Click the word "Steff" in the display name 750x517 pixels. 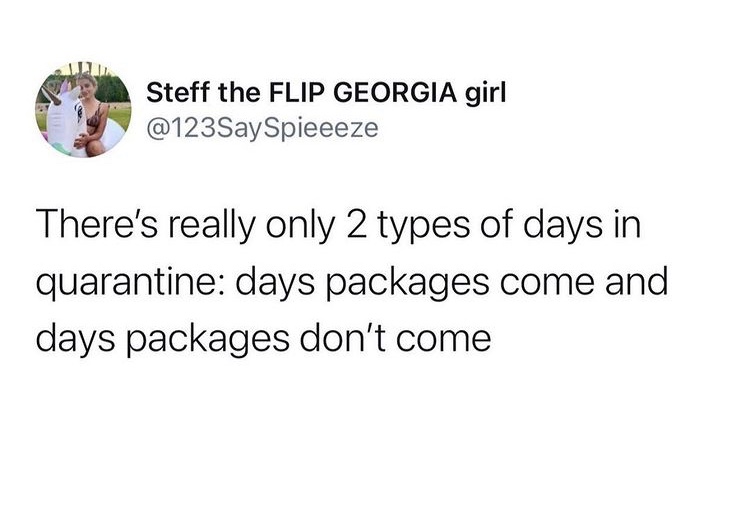176,94
